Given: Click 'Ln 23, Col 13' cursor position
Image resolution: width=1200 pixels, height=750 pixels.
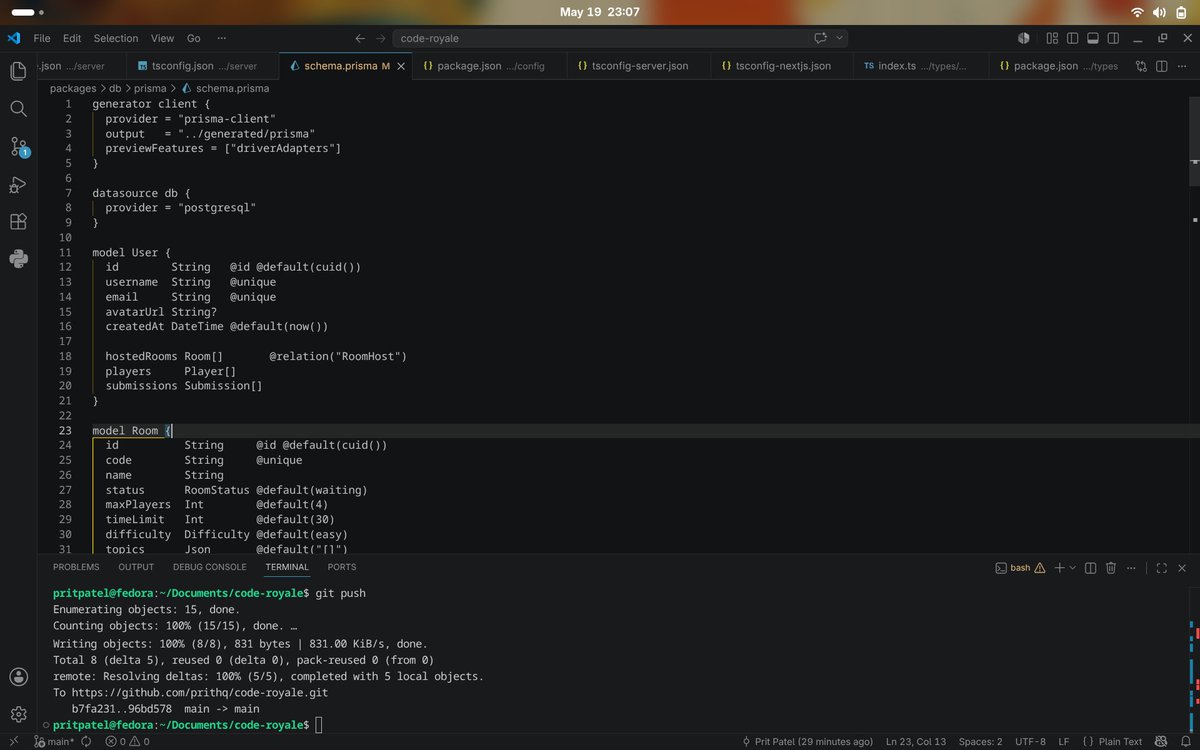Looking at the screenshot, I should 915,741.
